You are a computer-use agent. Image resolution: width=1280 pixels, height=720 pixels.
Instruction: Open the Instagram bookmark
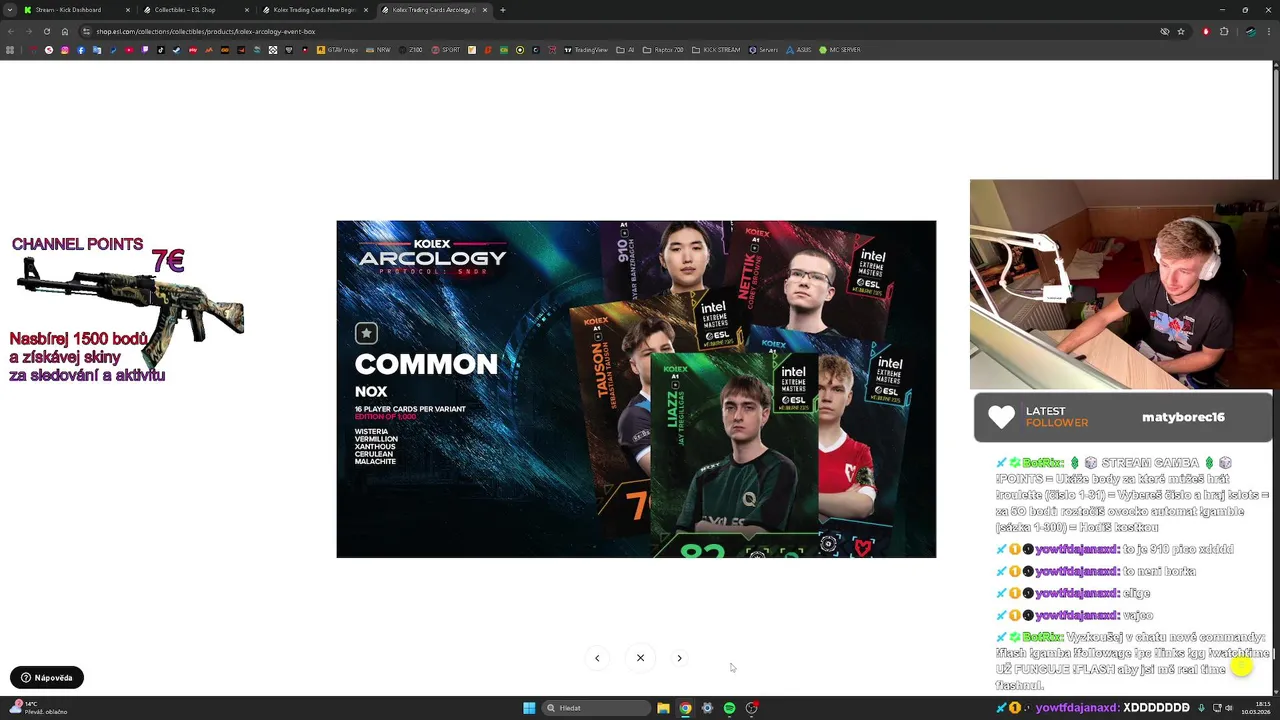[65, 50]
